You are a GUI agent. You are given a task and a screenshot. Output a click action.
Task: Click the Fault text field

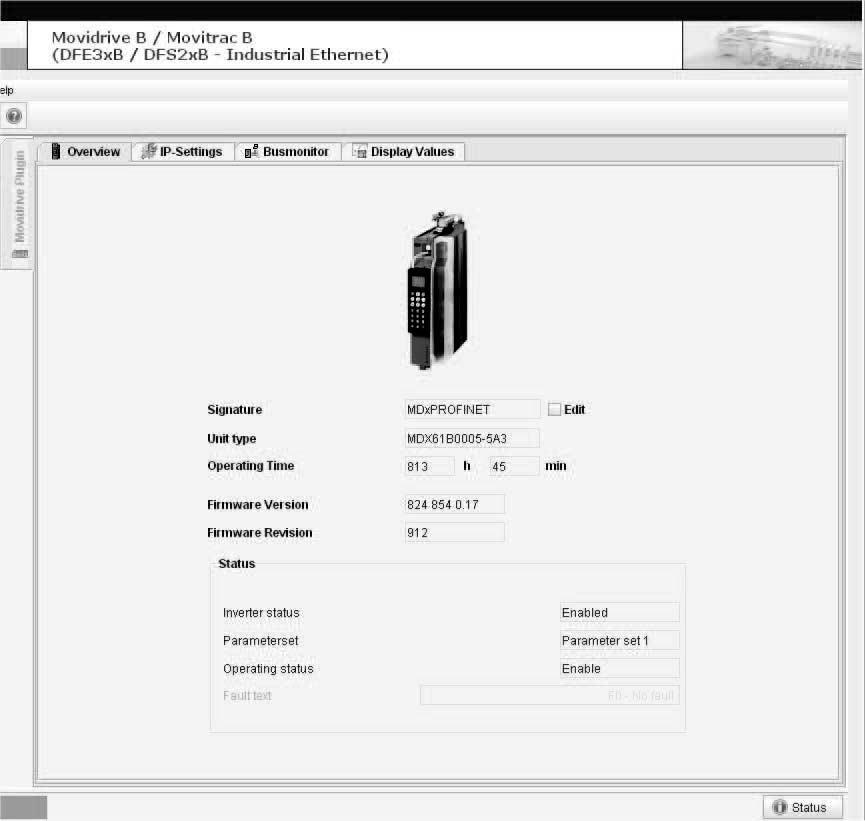click(549, 695)
